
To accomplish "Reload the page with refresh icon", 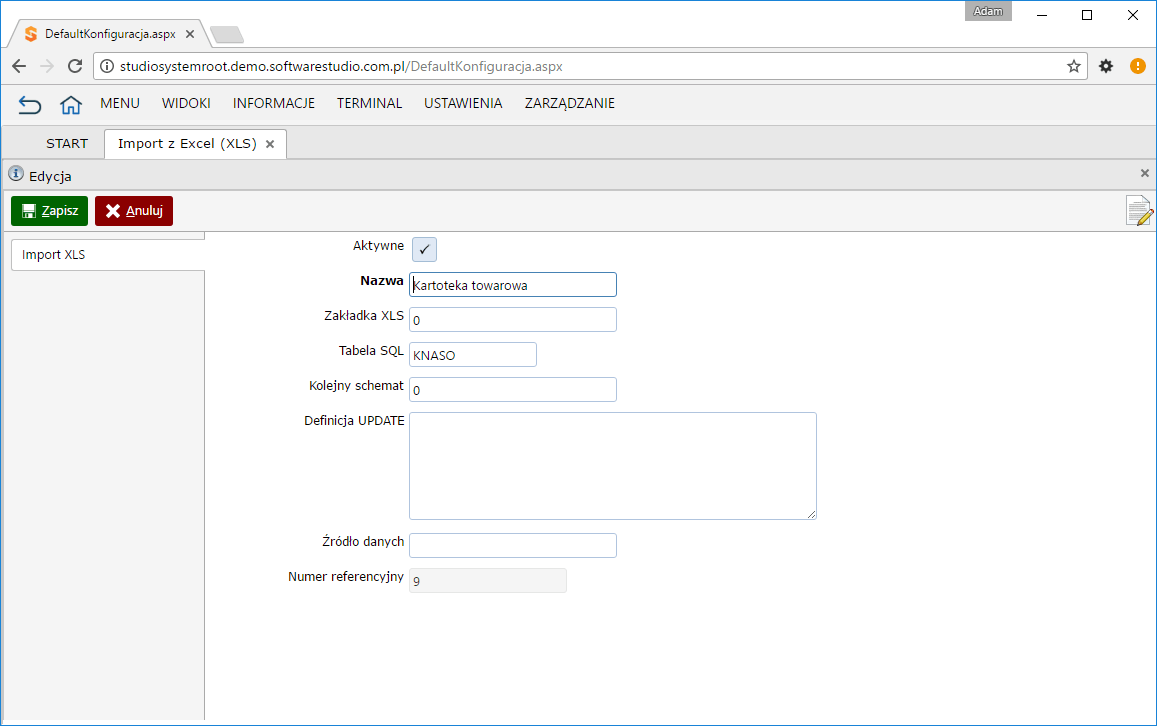I will [75, 66].
